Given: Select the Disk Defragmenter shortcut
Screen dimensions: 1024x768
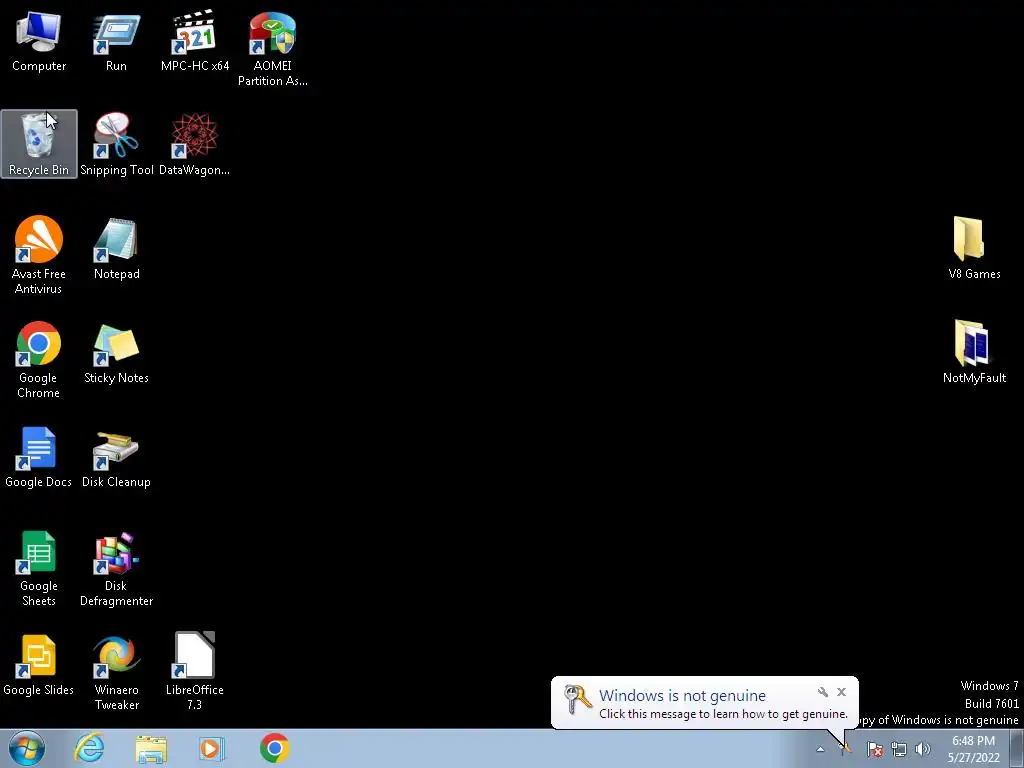Looking at the screenshot, I should [116, 568].
